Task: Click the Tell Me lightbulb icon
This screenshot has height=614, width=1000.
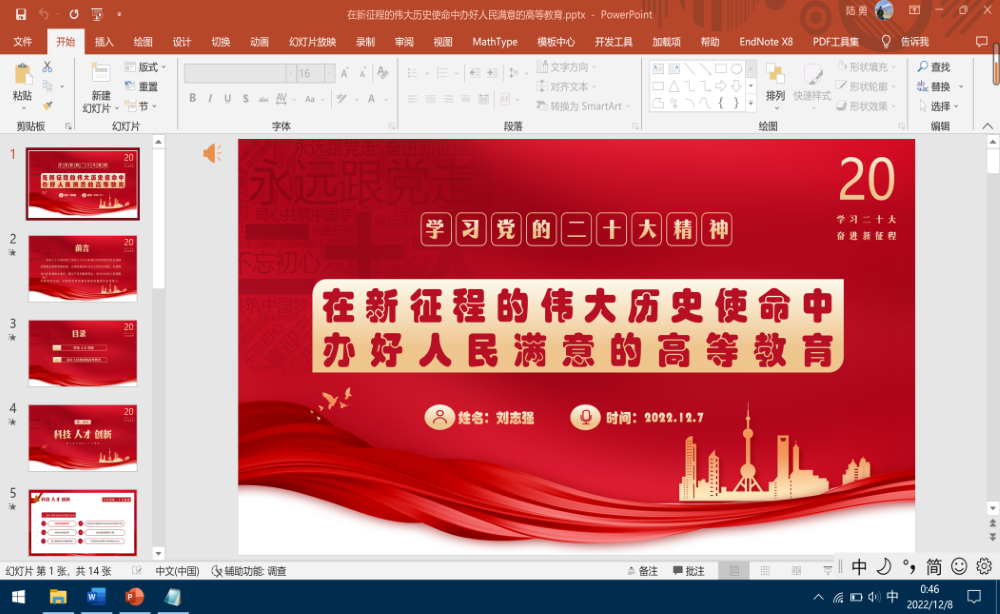Action: coord(886,42)
